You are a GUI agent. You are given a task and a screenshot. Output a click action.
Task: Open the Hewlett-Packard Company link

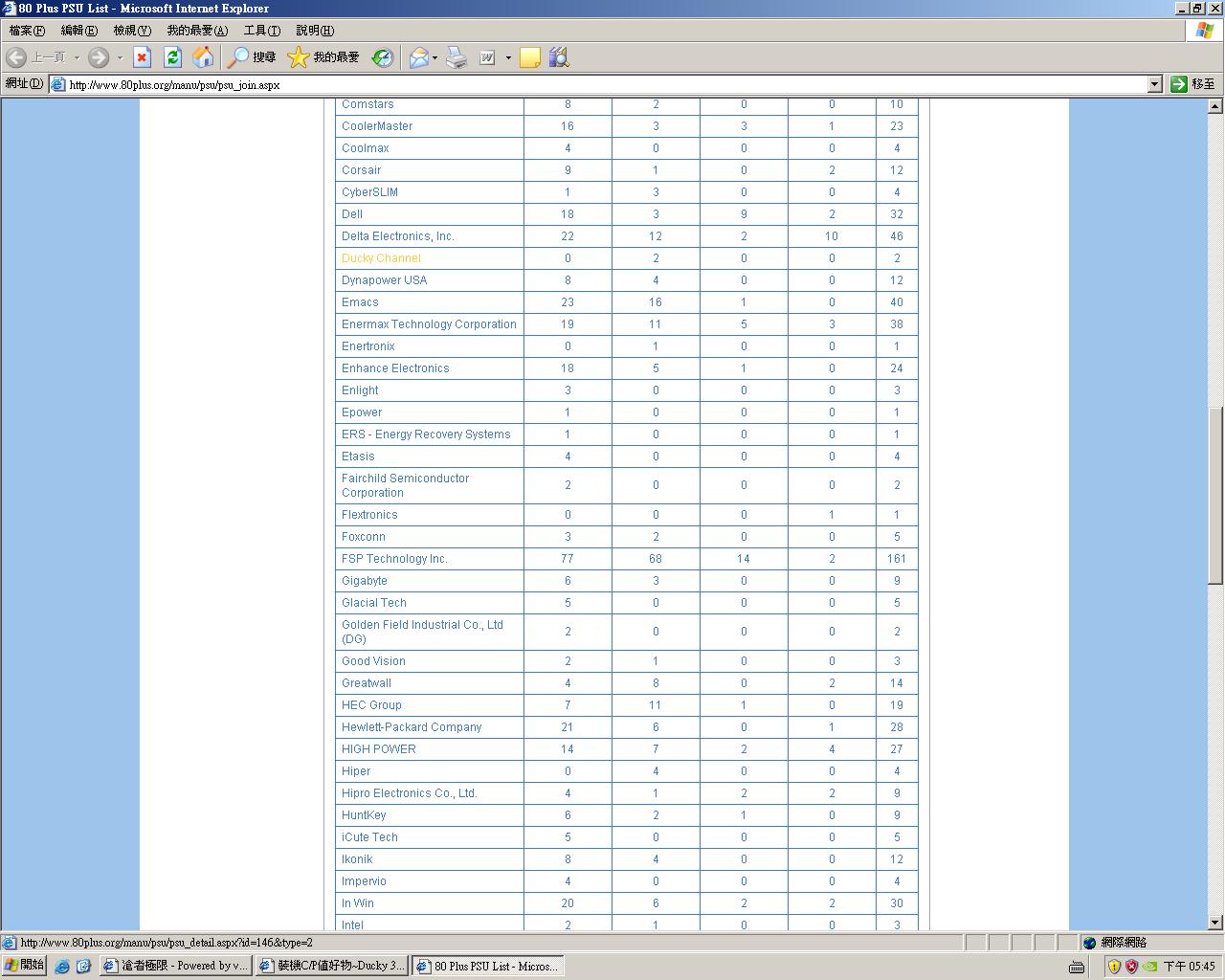click(x=412, y=727)
